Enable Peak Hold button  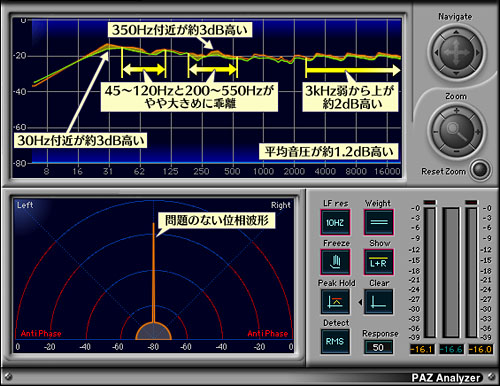[335, 302]
